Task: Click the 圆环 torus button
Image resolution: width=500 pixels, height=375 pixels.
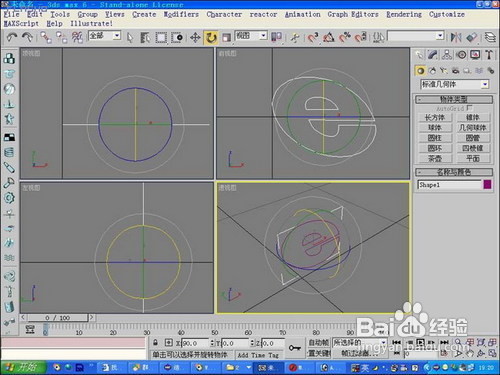Action: pos(435,148)
